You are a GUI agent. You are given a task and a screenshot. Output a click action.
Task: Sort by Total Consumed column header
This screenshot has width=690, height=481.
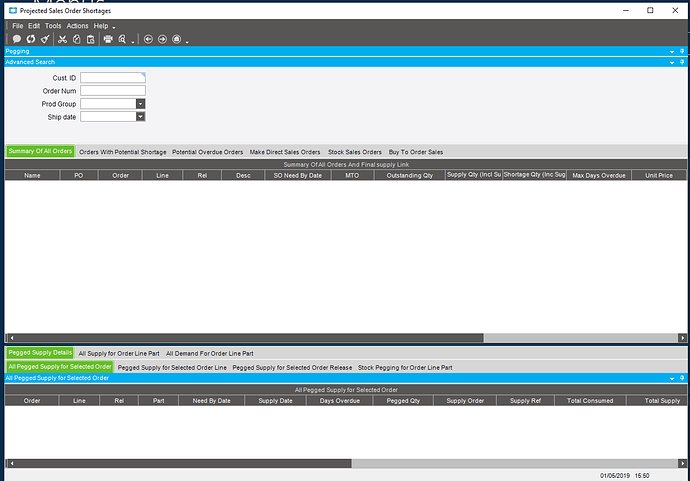[590, 400]
